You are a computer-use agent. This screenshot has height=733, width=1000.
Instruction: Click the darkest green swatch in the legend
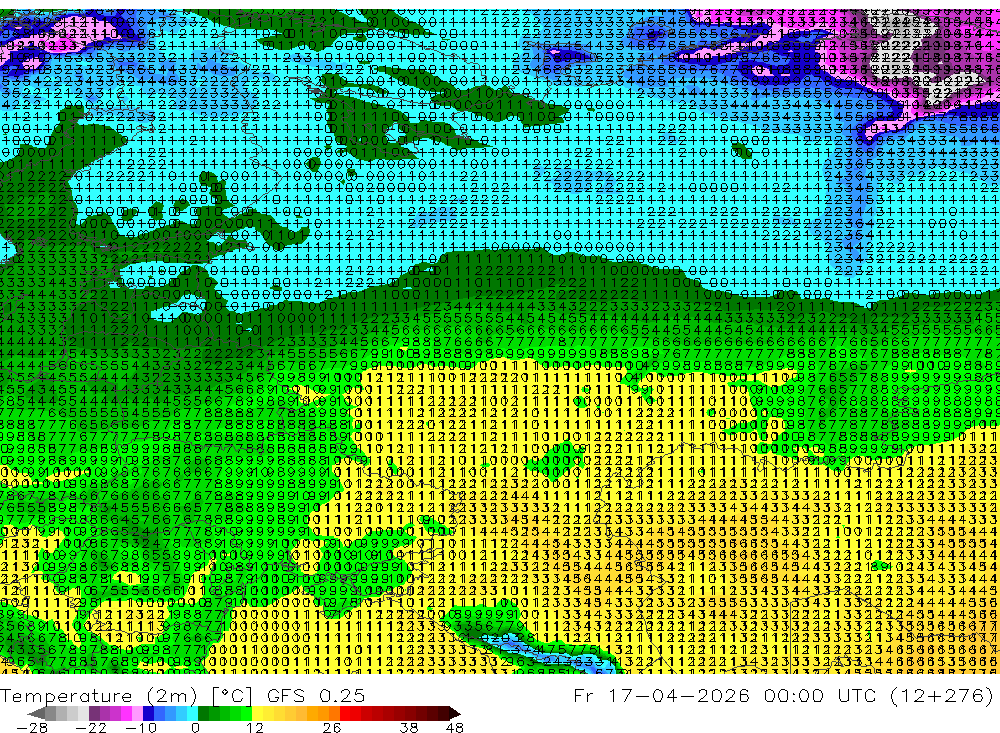pos(203,713)
